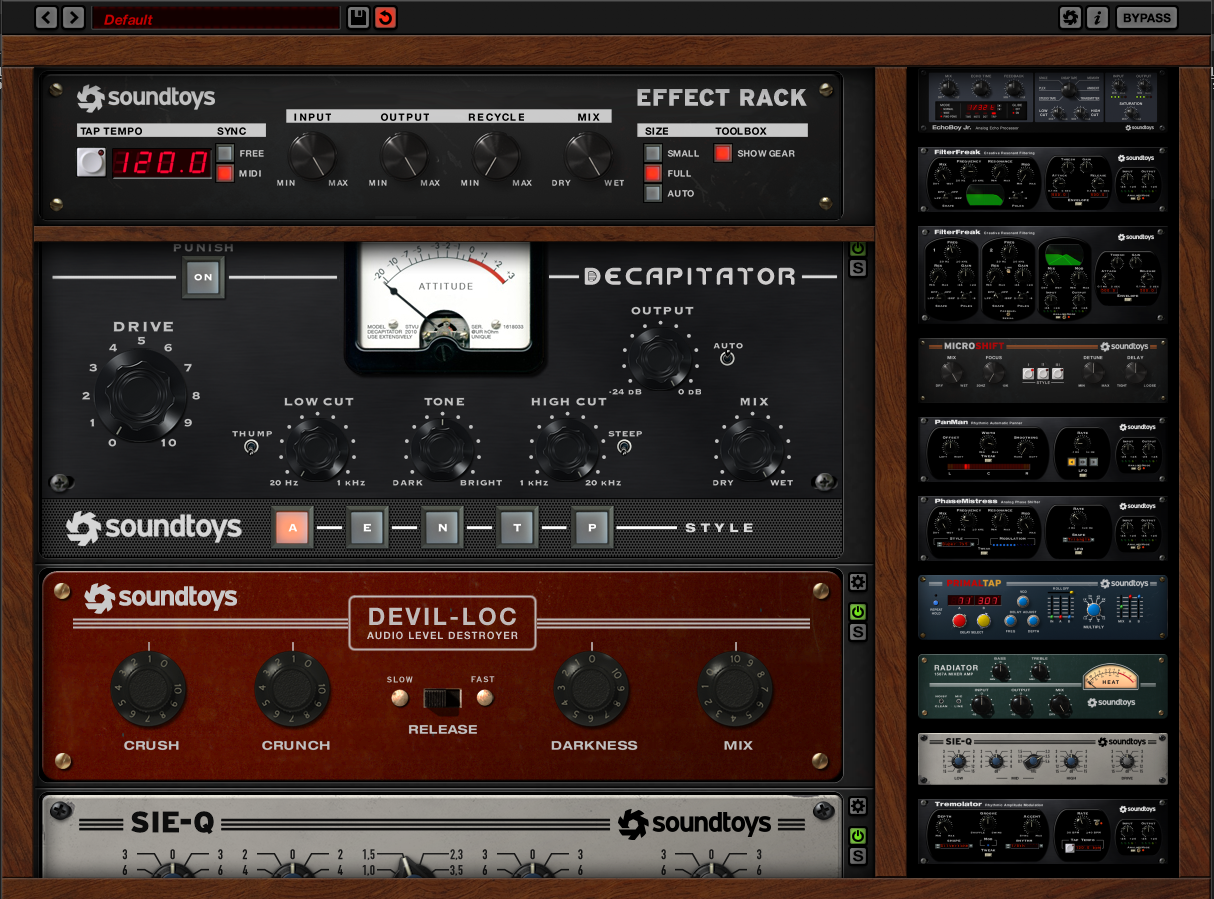The image size is (1214, 899).
Task: Set rack size to AUTO
Action: (x=653, y=193)
